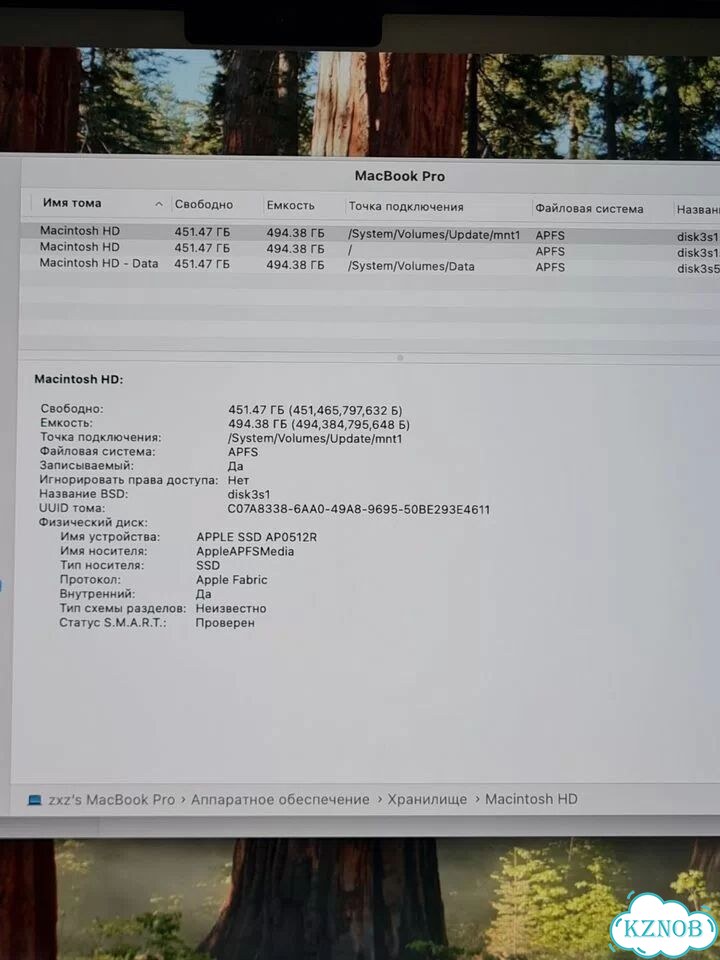Select the Macintosh HD row mounted at /
The height and width of the screenshot is (960, 720).
[x=370, y=249]
